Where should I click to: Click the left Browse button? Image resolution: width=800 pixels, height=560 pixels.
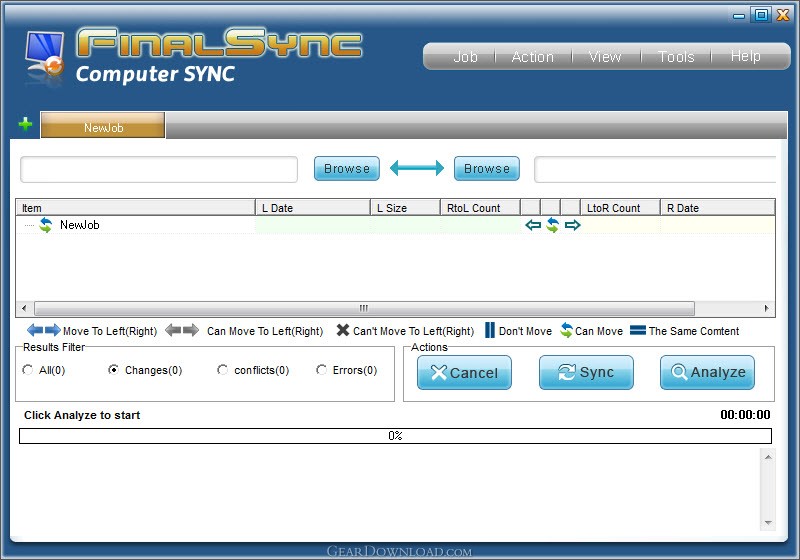pyautogui.click(x=347, y=168)
